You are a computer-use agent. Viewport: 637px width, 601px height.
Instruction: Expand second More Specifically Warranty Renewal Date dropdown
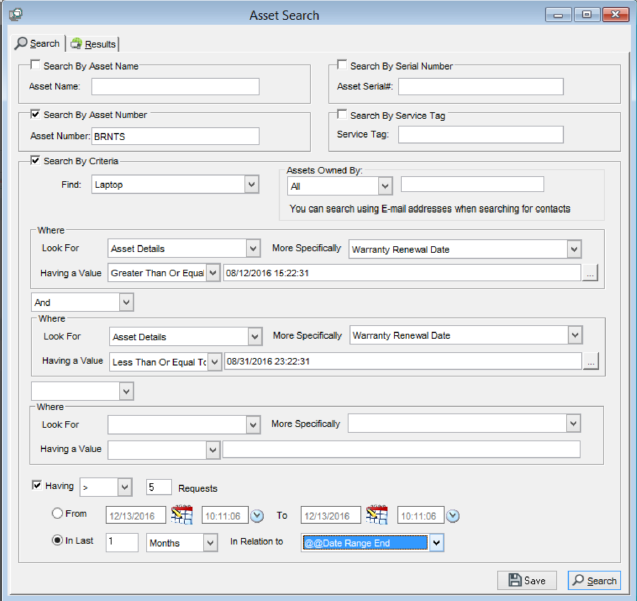pos(575,335)
